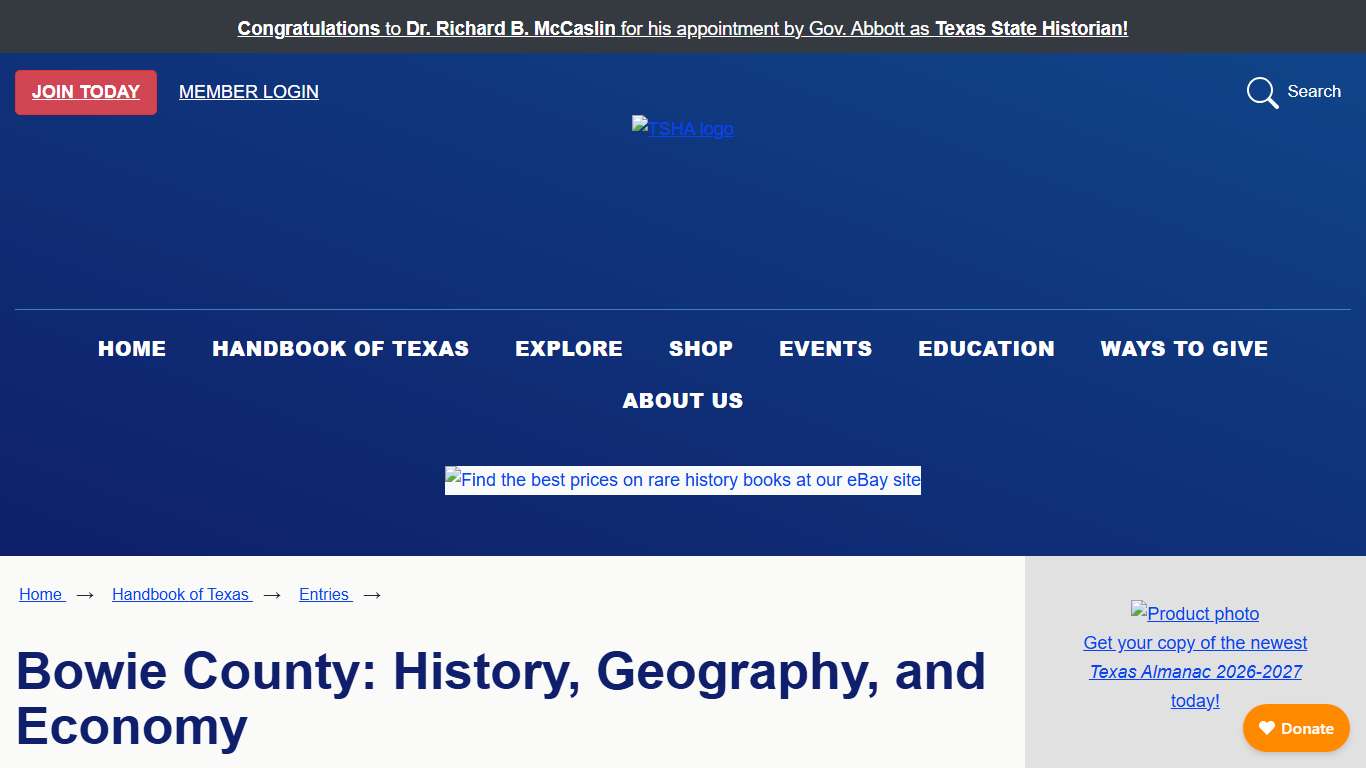
Task: Go to the Home menu item
Action: pyautogui.click(x=132, y=349)
